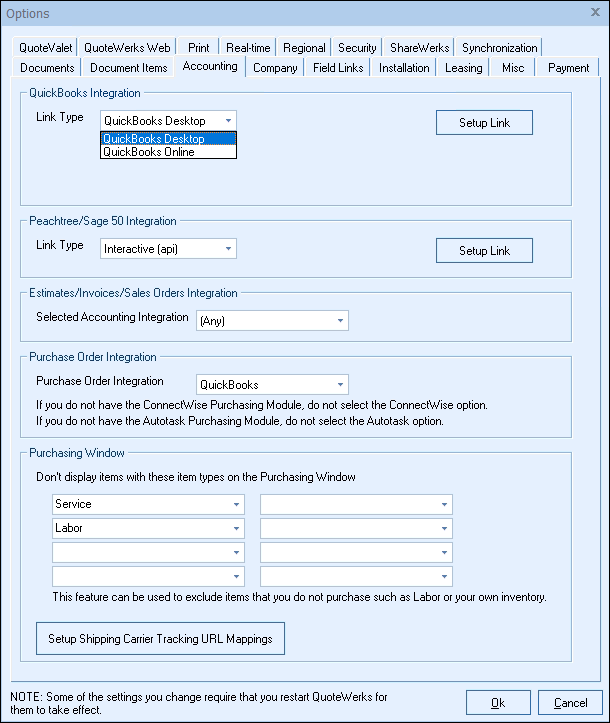Click Setup Link for QuickBooks Integration
Screen dimensions: 610x723
(x=484, y=123)
